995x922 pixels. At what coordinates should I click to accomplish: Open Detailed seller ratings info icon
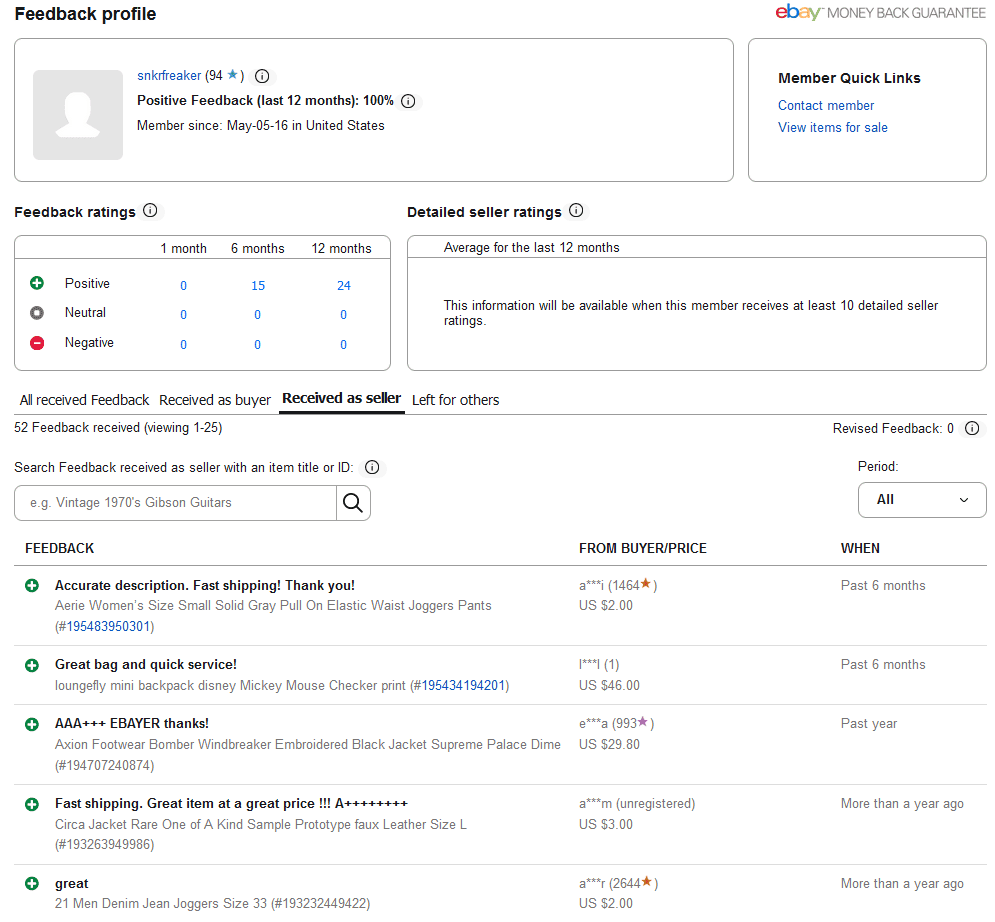[x=576, y=211]
